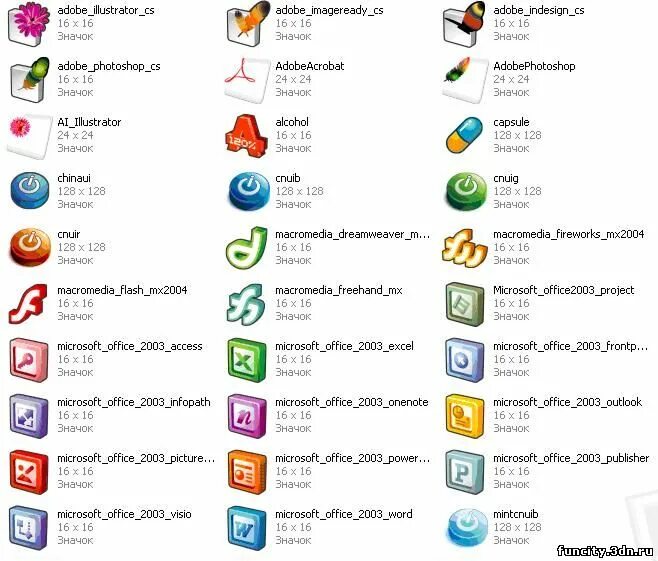658x561 pixels.
Task: Select the Microsoft_office2003_project file label
Action: point(564,290)
